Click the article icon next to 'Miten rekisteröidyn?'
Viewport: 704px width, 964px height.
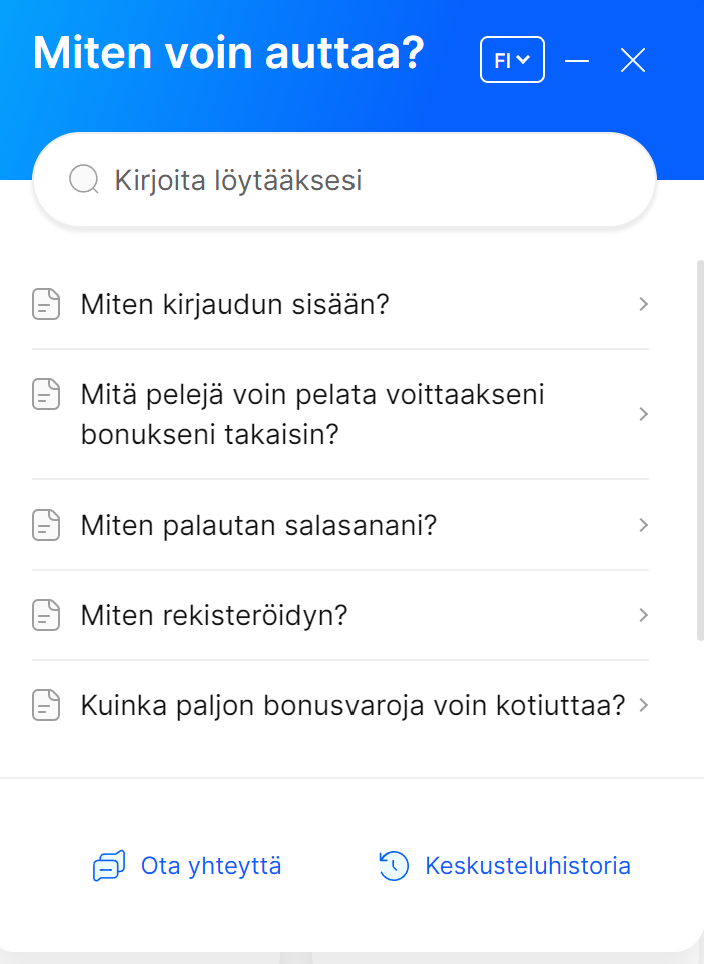point(46,615)
